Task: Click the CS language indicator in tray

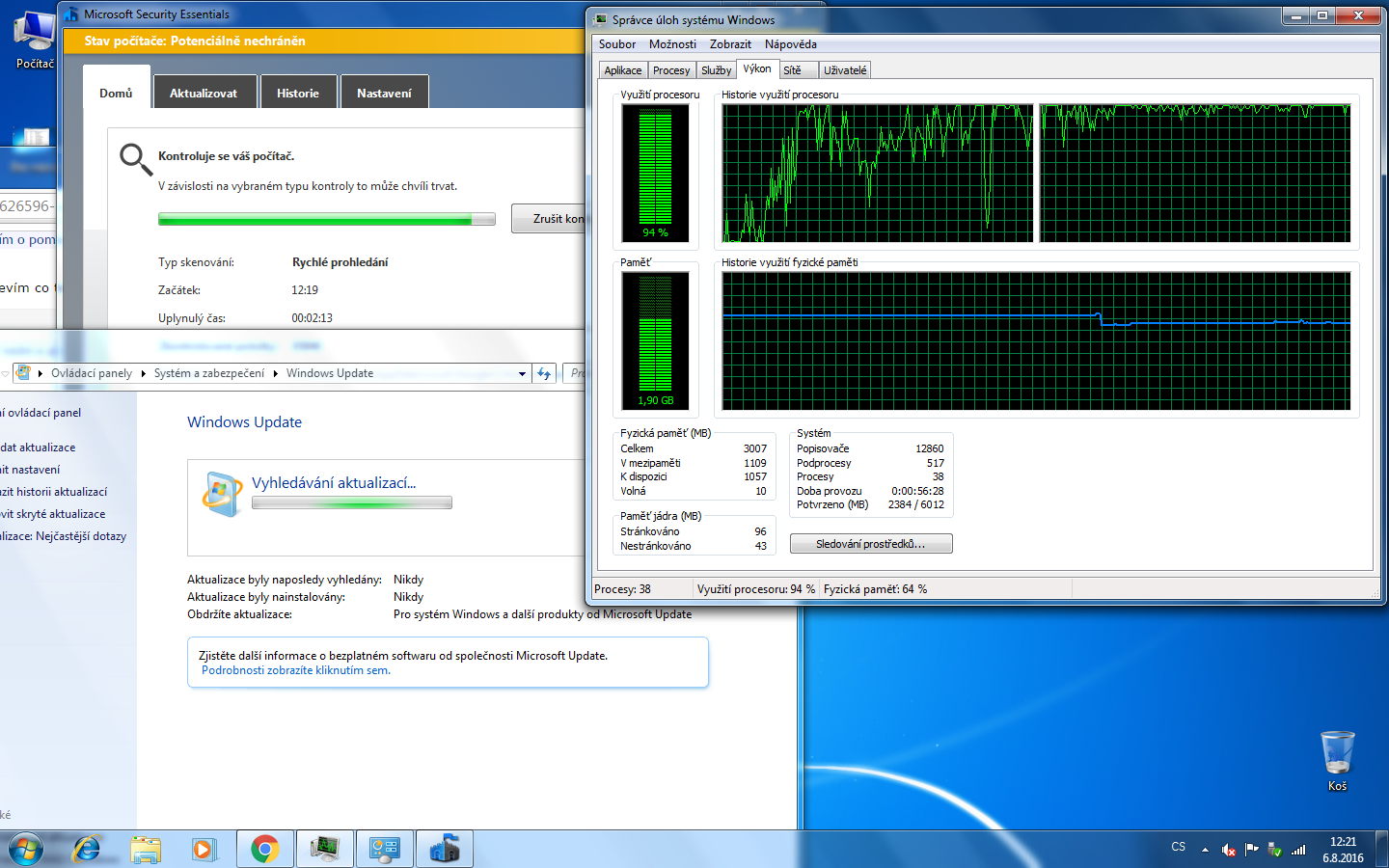Action: coord(1179,847)
